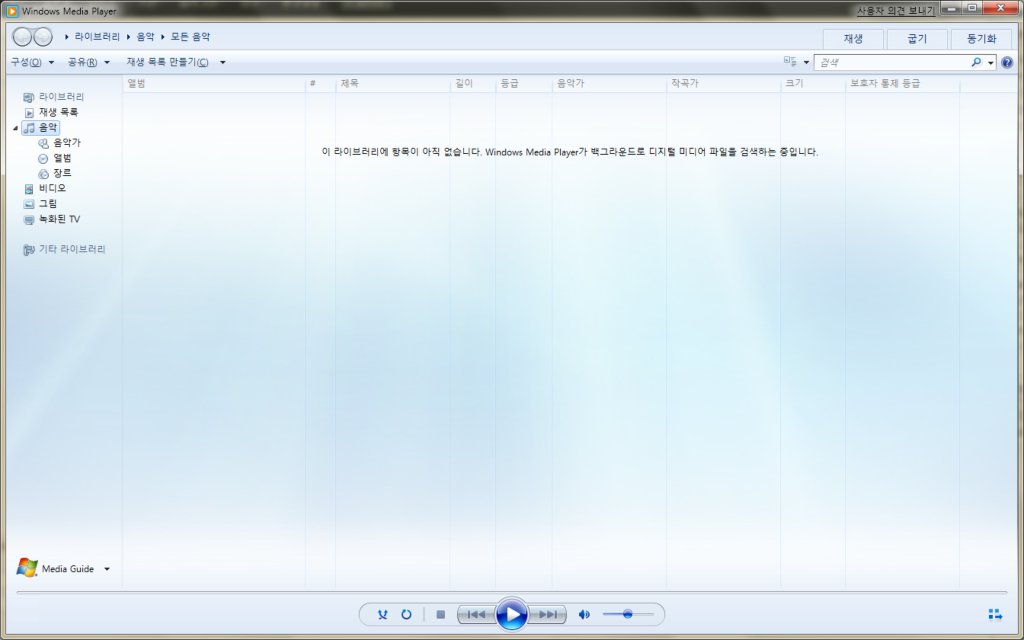Toggle repeat mode in playback controls
The image size is (1024, 640).
tap(406, 615)
